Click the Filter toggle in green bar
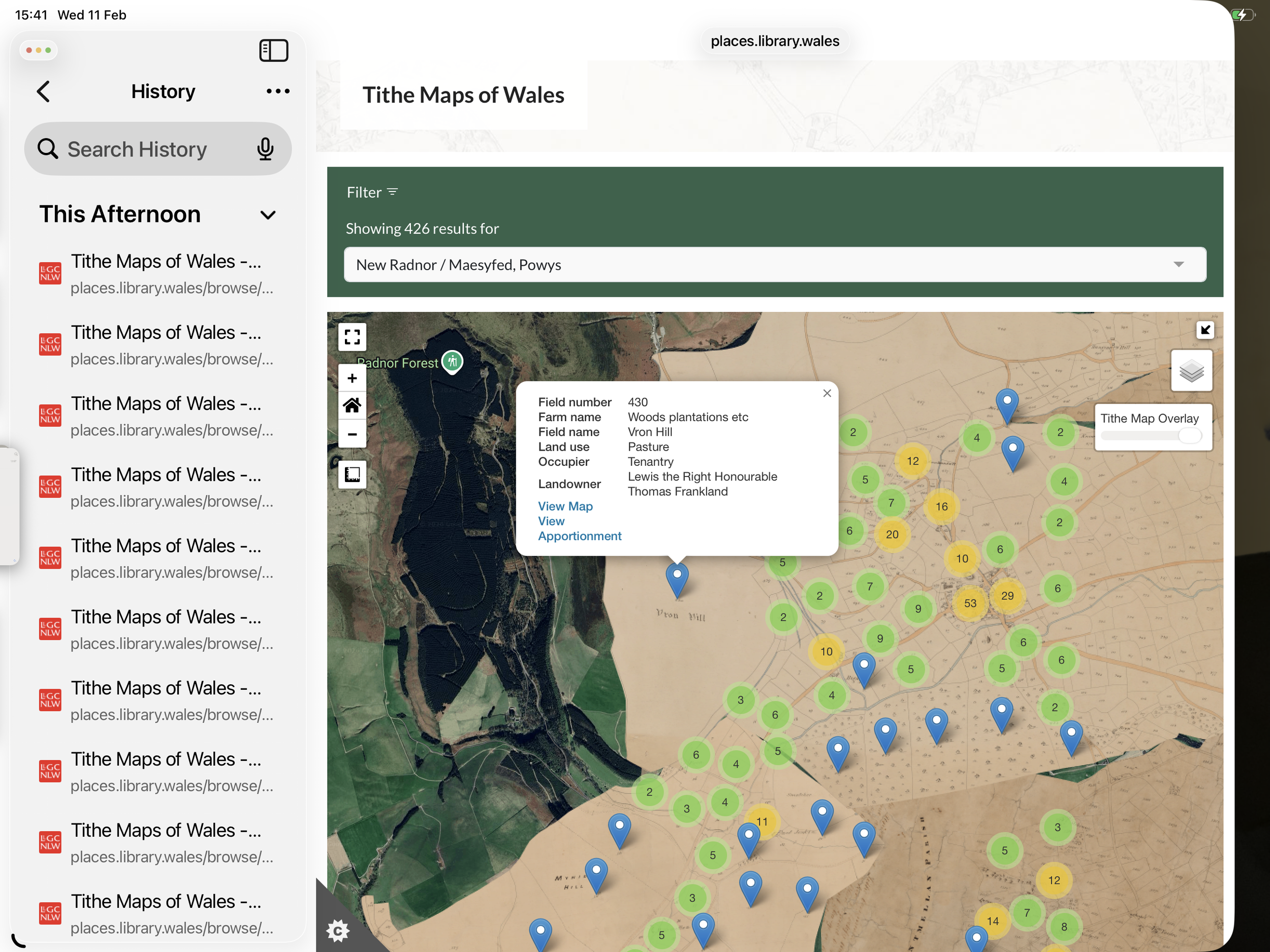 pyautogui.click(x=372, y=193)
